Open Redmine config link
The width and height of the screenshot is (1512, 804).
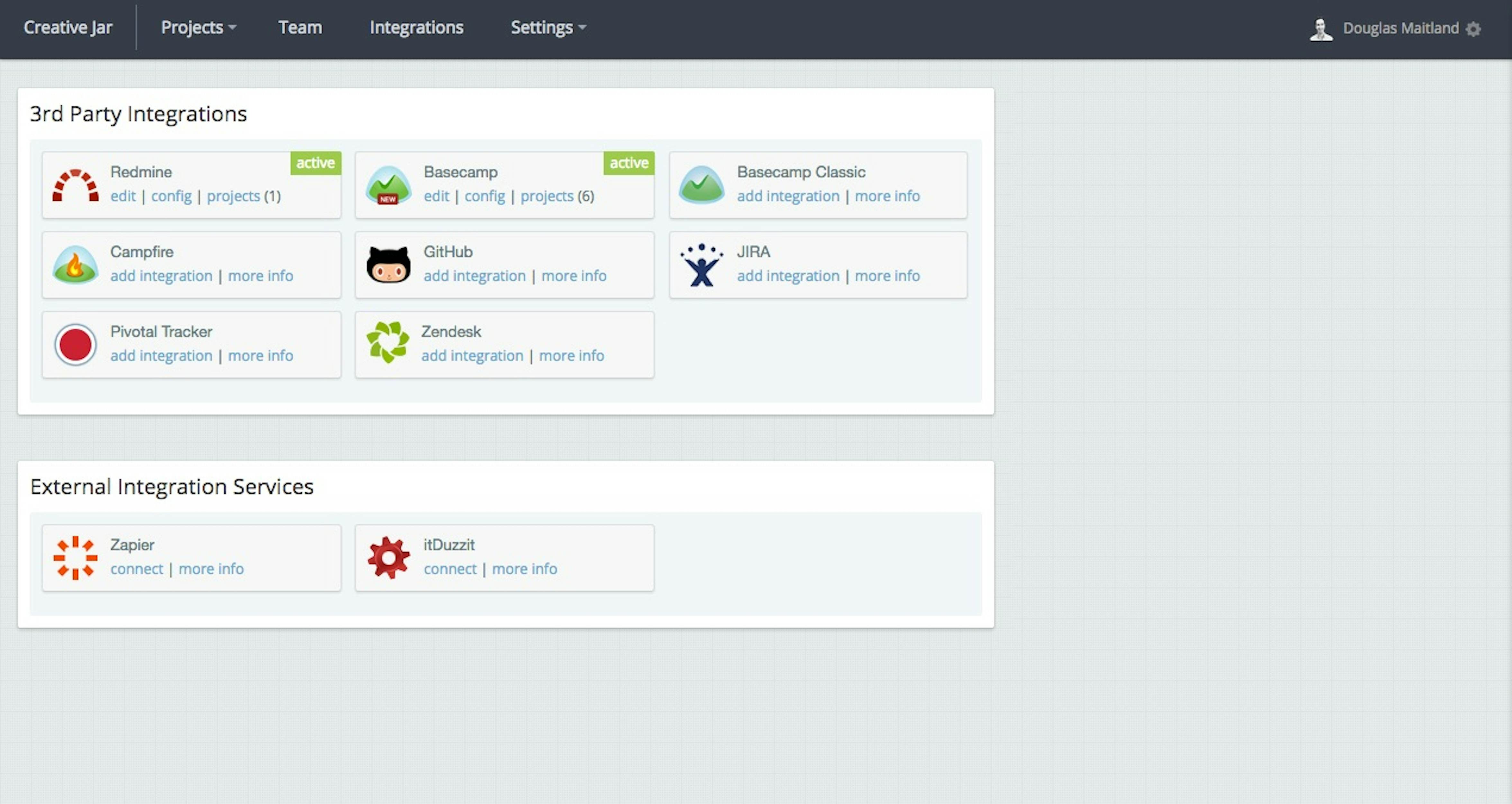pyautogui.click(x=171, y=196)
